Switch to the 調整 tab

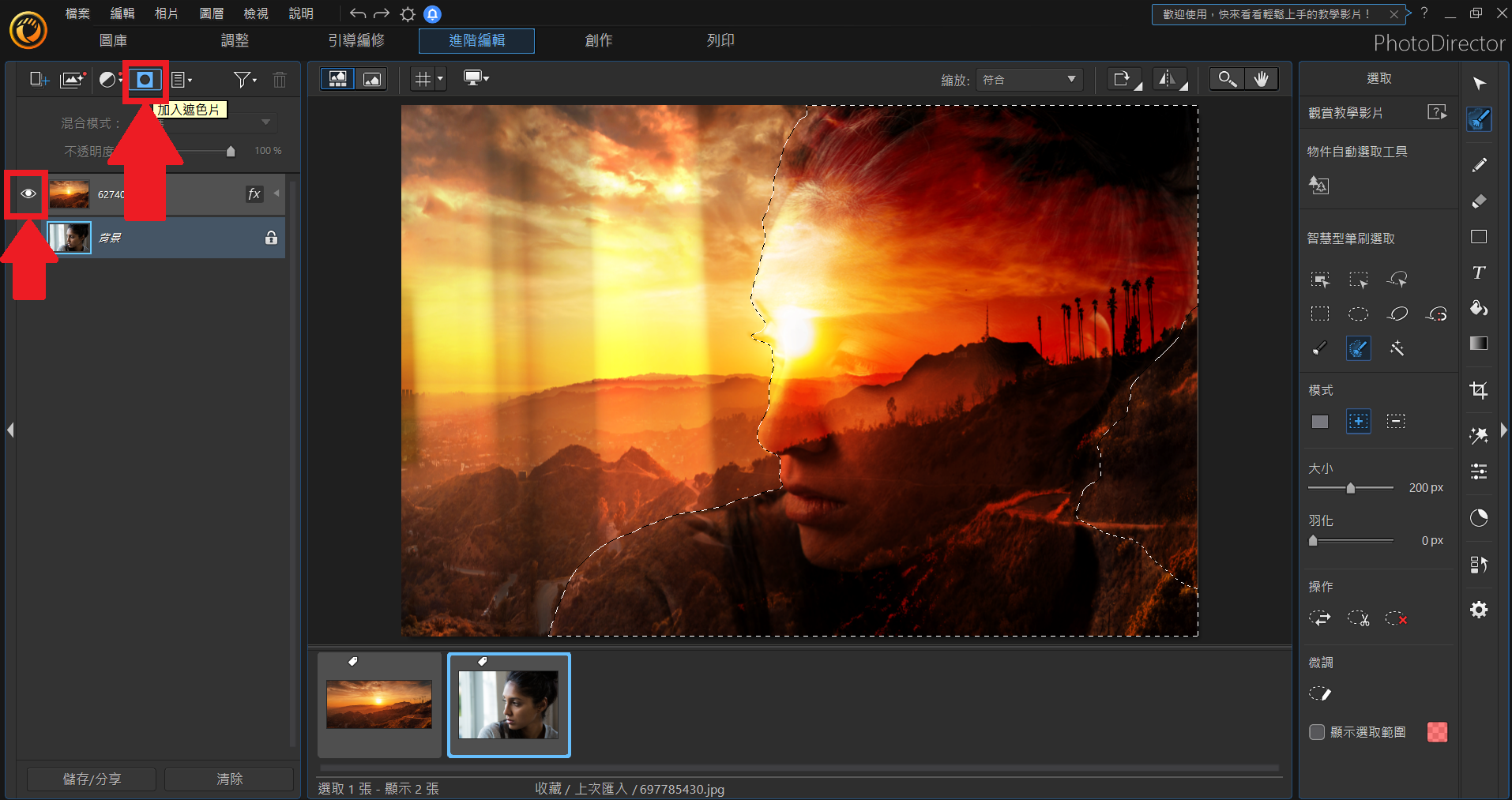point(235,40)
